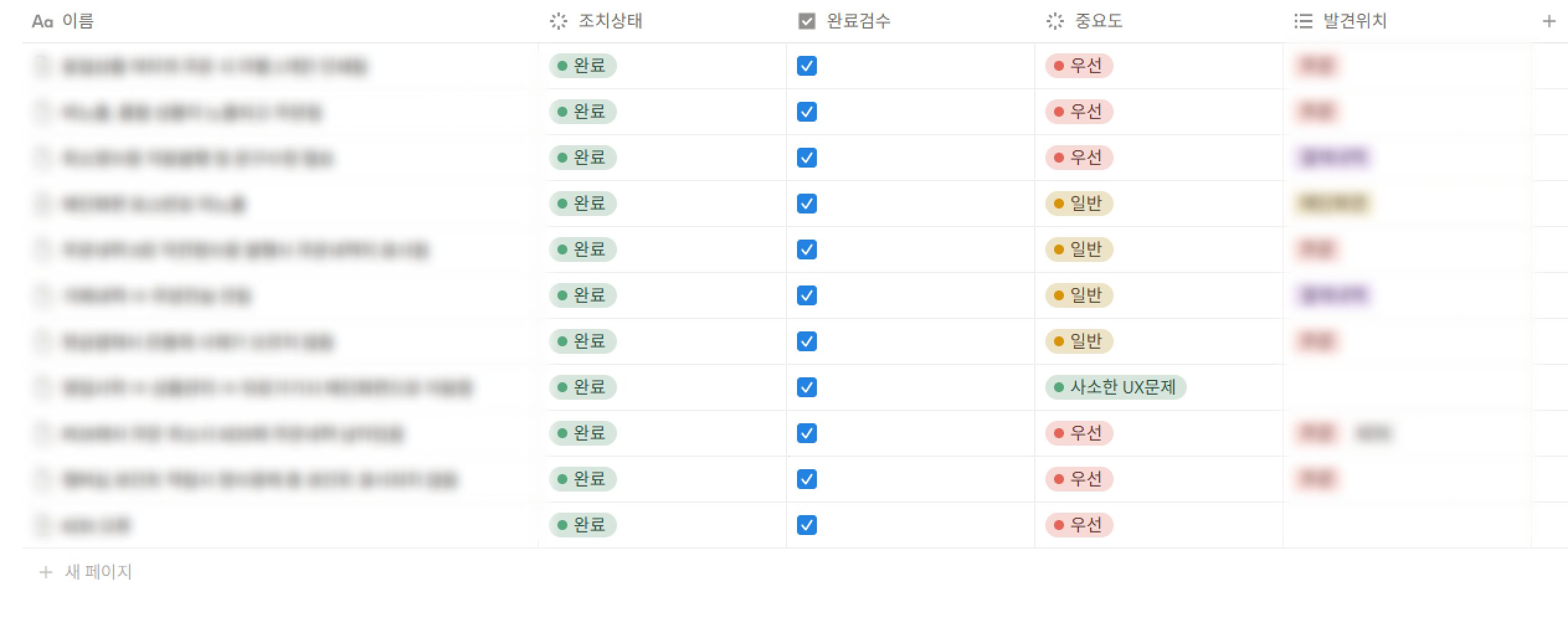
Task: Open the 완료 status dropdown in first row
Action: (582, 66)
